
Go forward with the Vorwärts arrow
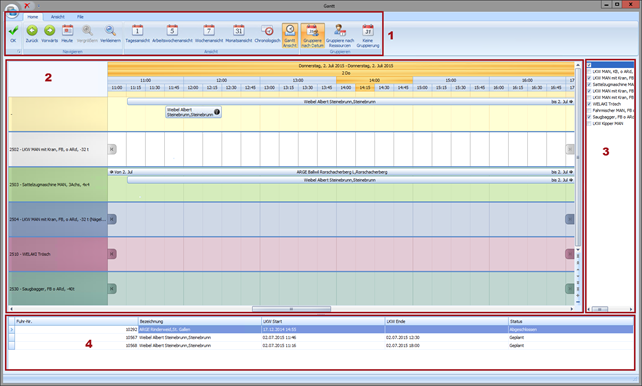click(x=50, y=34)
